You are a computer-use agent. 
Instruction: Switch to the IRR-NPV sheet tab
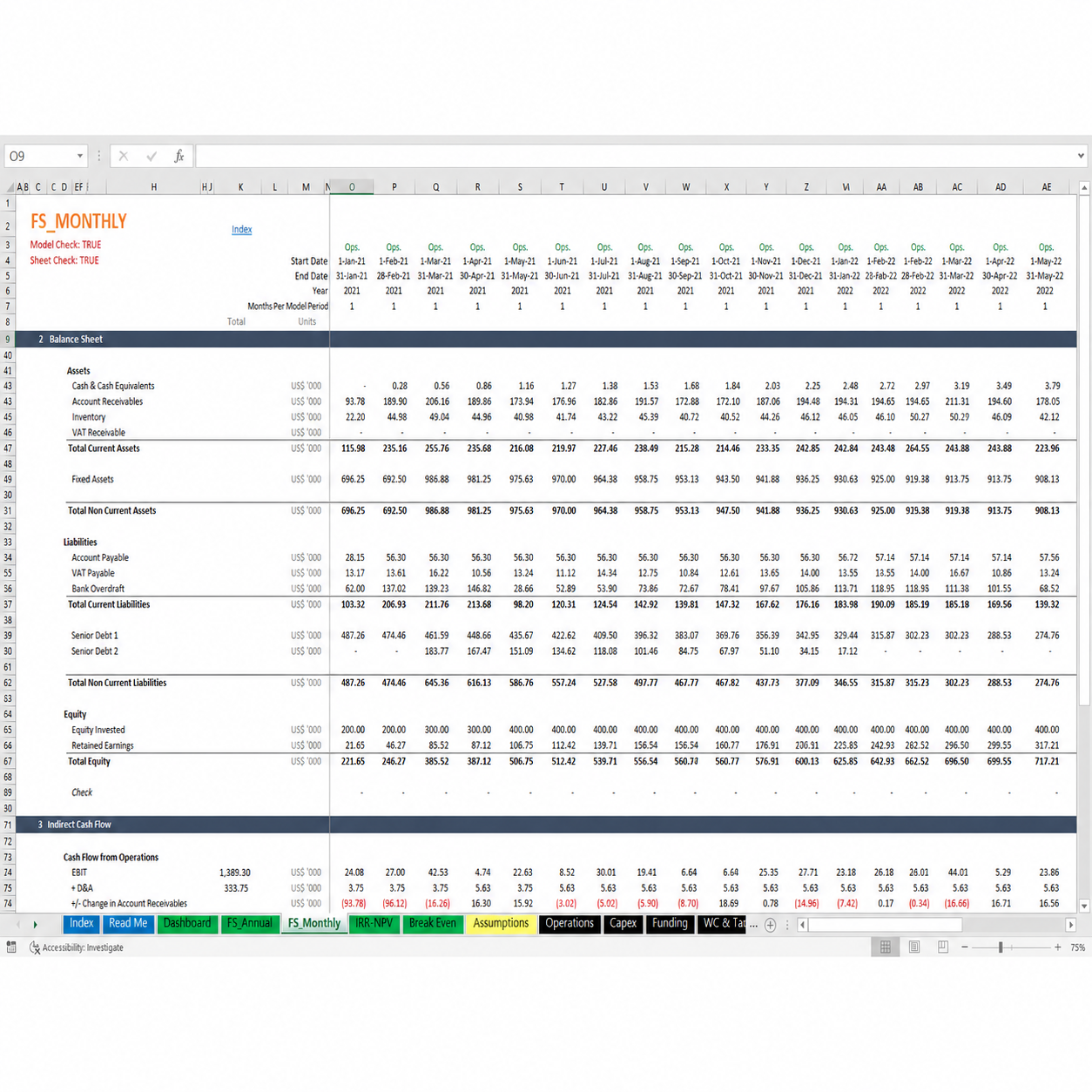tap(374, 924)
